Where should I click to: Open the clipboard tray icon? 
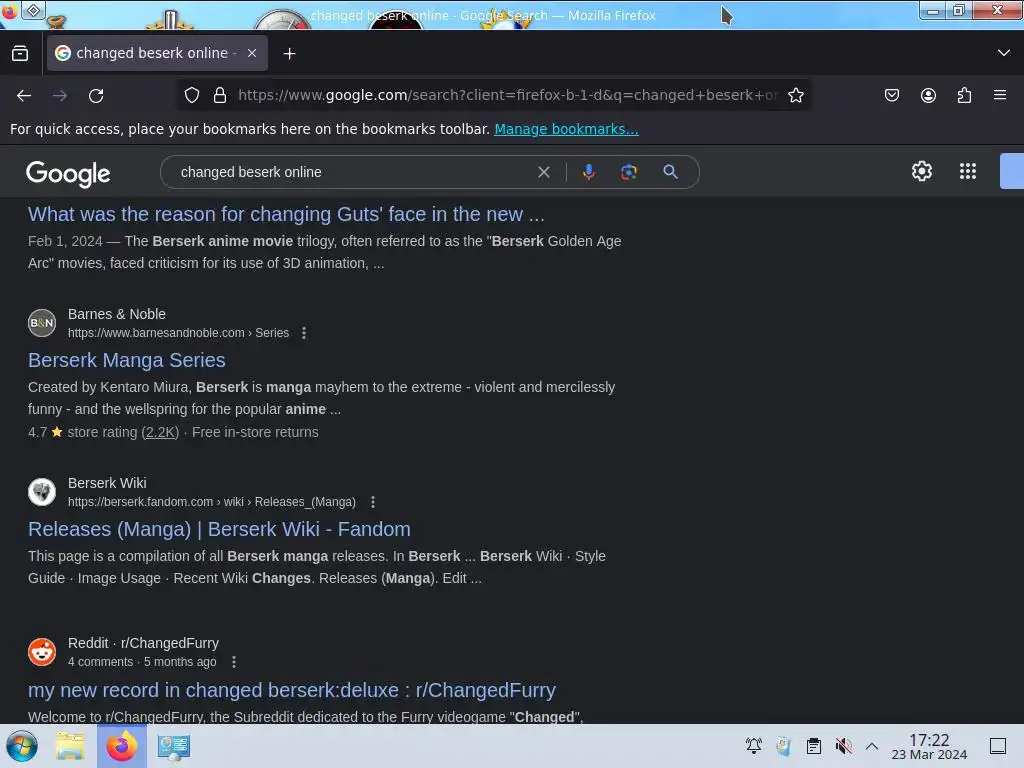click(x=814, y=746)
